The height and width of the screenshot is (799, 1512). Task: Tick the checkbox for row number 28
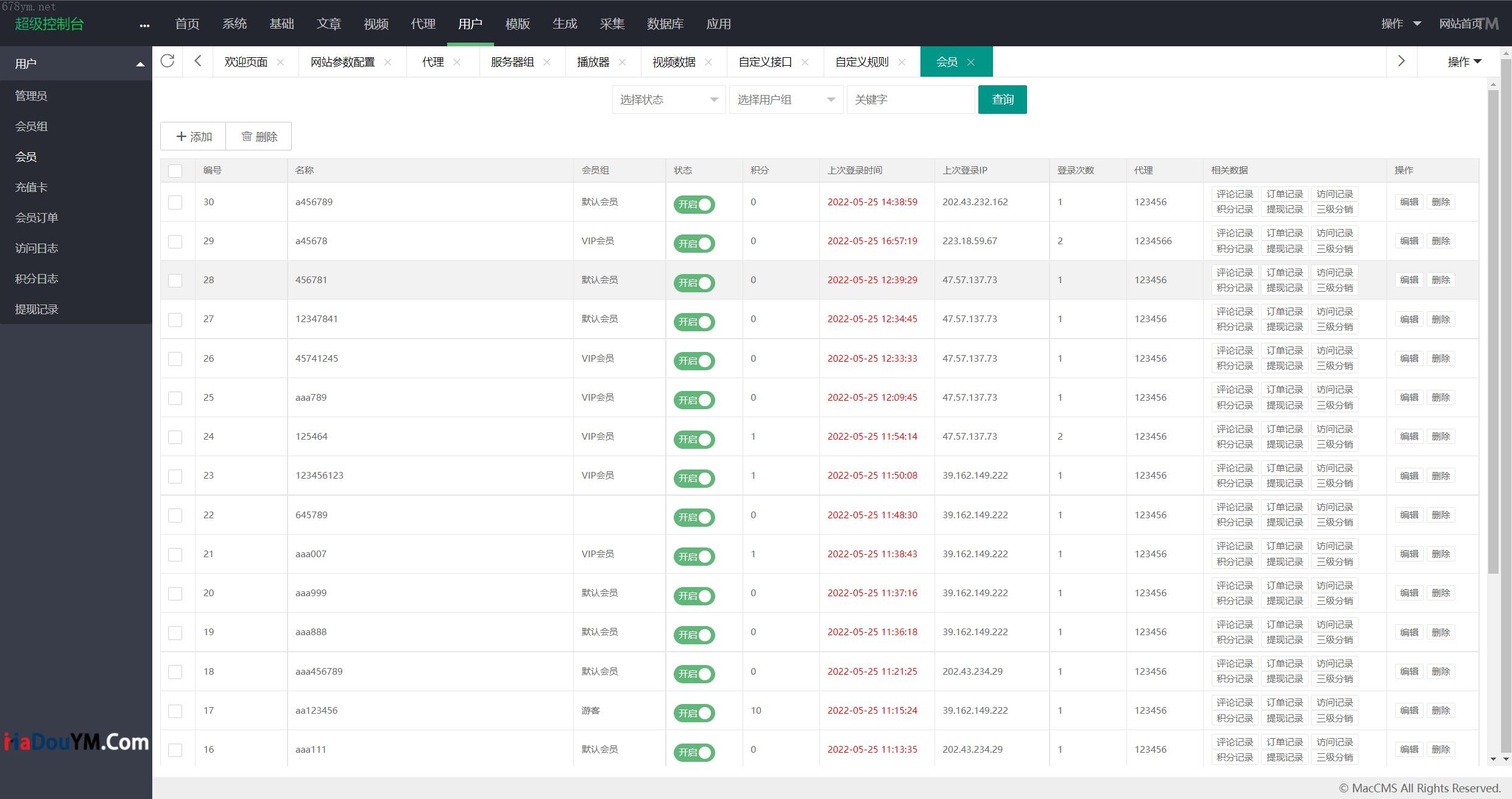175,280
